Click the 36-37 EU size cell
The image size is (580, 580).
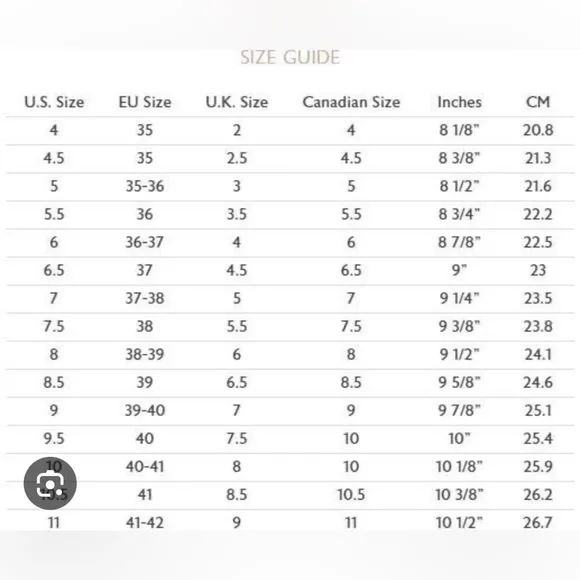(144, 242)
